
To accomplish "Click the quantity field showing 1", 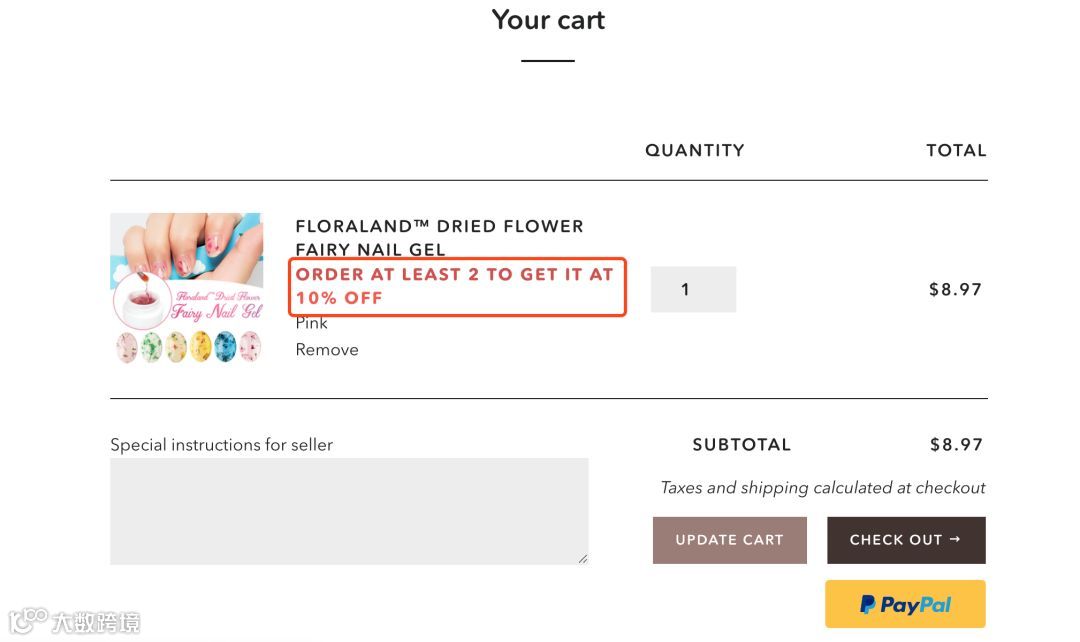I will click(693, 289).
